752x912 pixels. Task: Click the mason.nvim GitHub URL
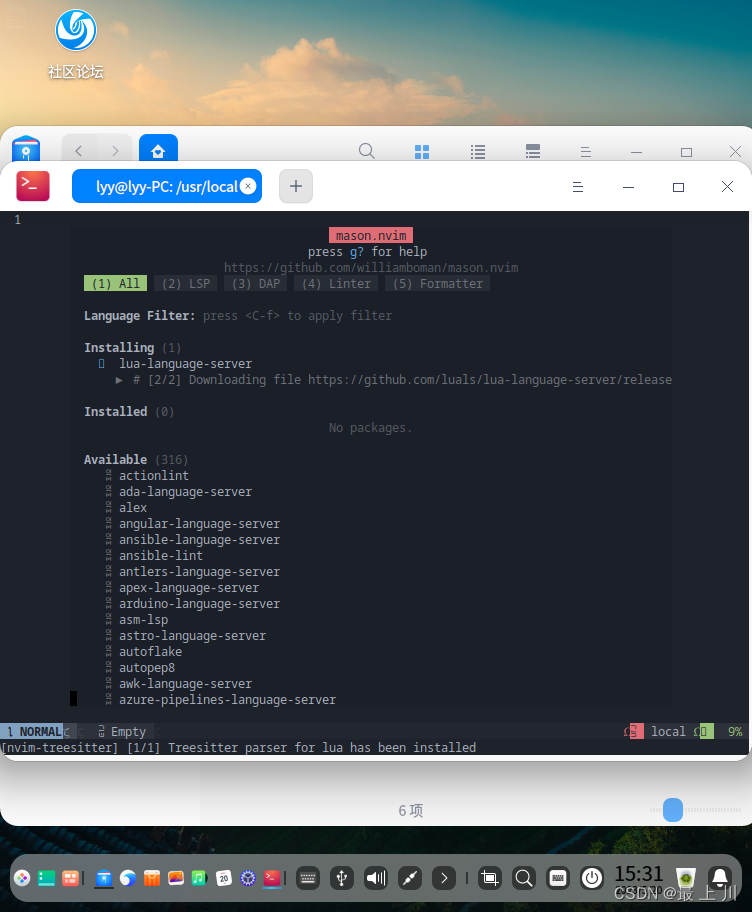[370, 268]
